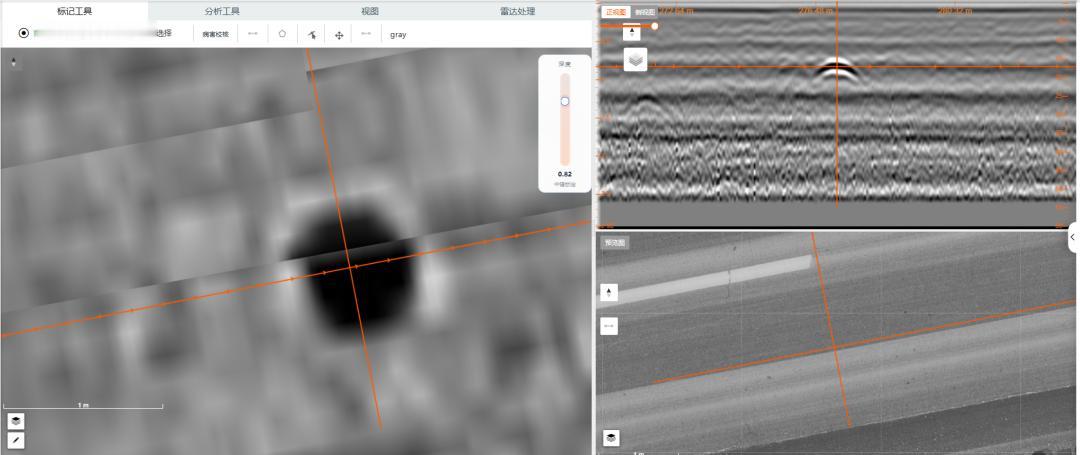Open the layers button in the radar panel
This screenshot has width=1080, height=455.
tap(635, 60)
